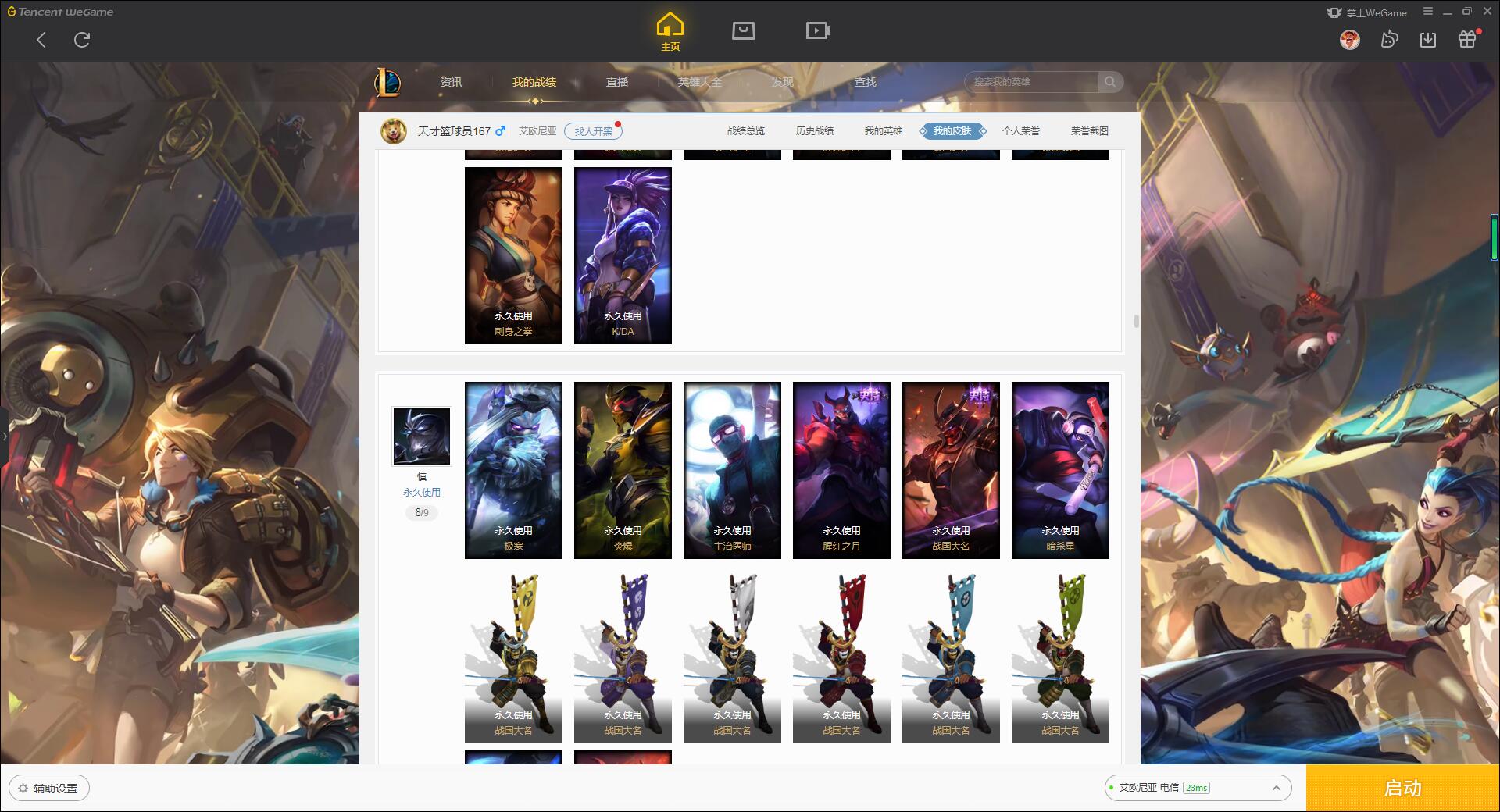Open the 资讯 tab

pyautogui.click(x=452, y=82)
